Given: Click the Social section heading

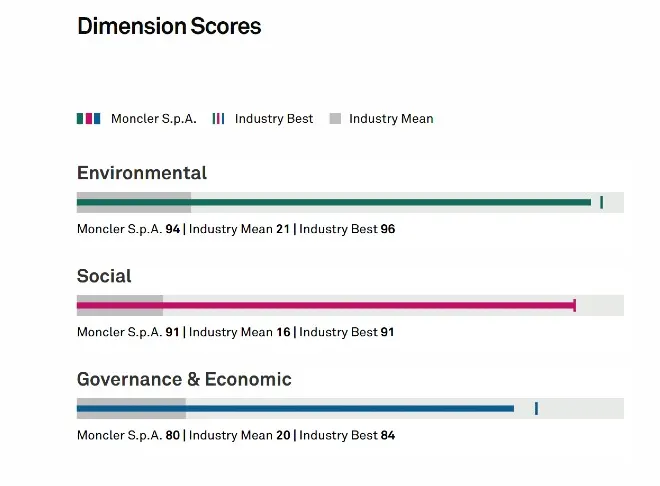Looking at the screenshot, I should click(x=104, y=276).
